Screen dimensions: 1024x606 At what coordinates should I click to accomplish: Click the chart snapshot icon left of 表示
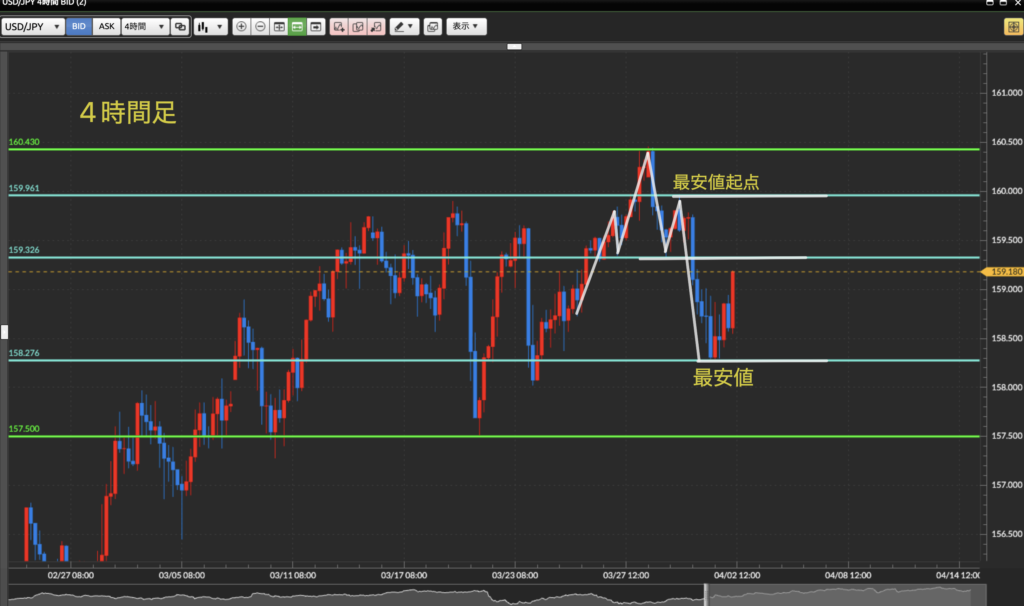click(x=432, y=27)
